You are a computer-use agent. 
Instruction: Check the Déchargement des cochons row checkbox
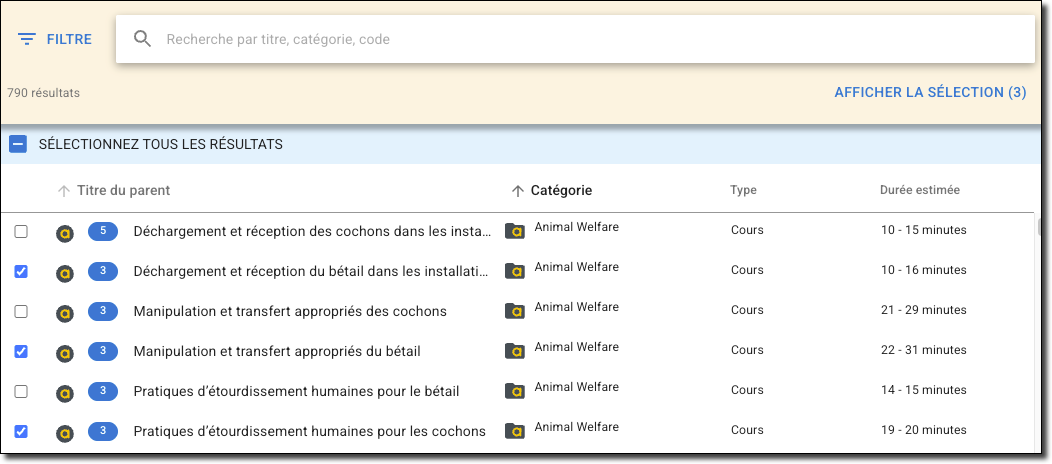point(21,232)
